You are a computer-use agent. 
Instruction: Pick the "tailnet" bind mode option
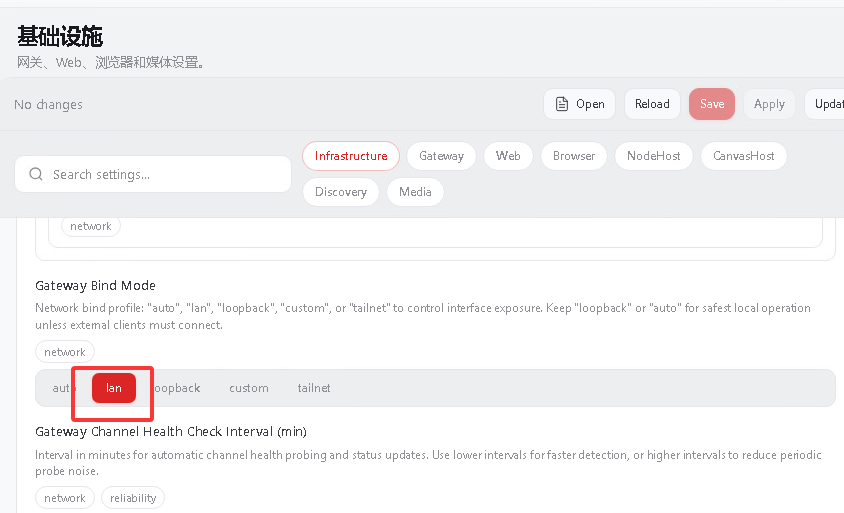pyautogui.click(x=314, y=388)
